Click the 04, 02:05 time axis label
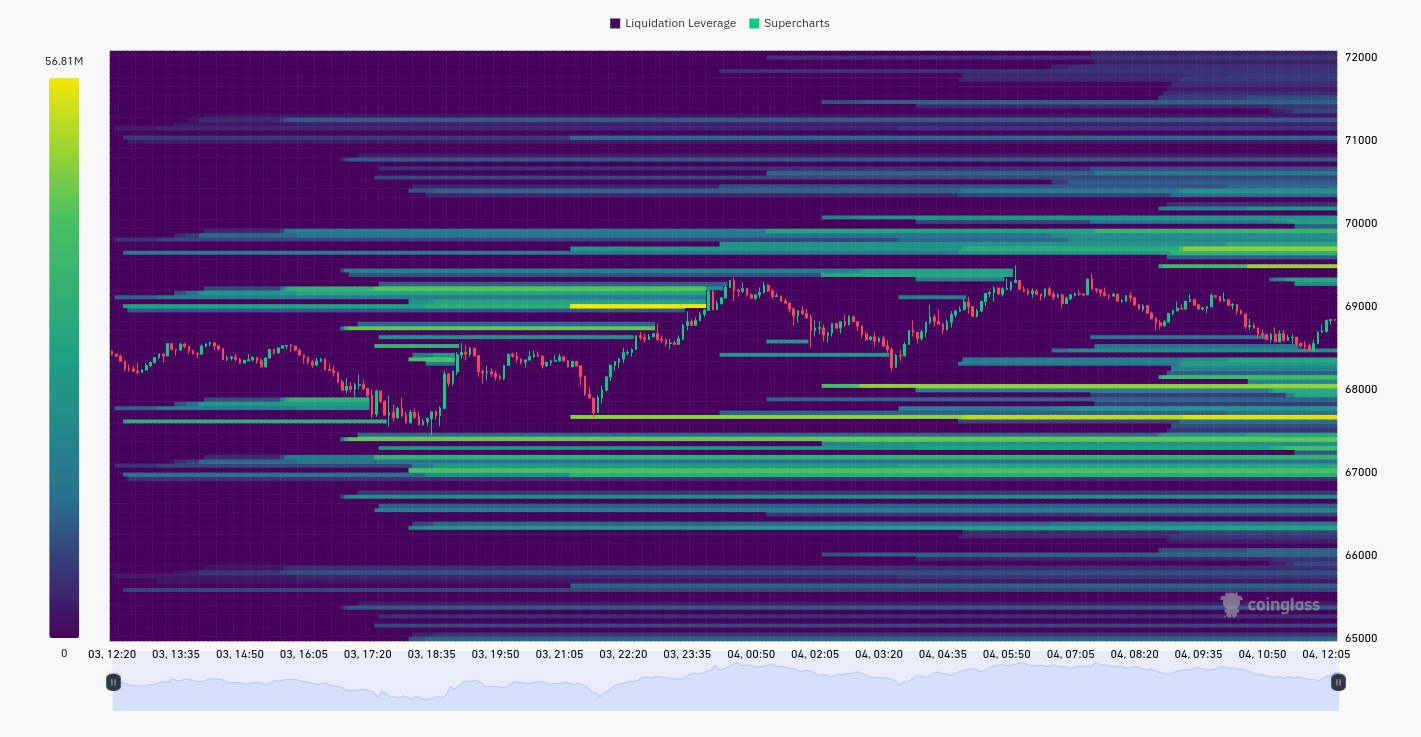The width and height of the screenshot is (1421, 737). 815,654
